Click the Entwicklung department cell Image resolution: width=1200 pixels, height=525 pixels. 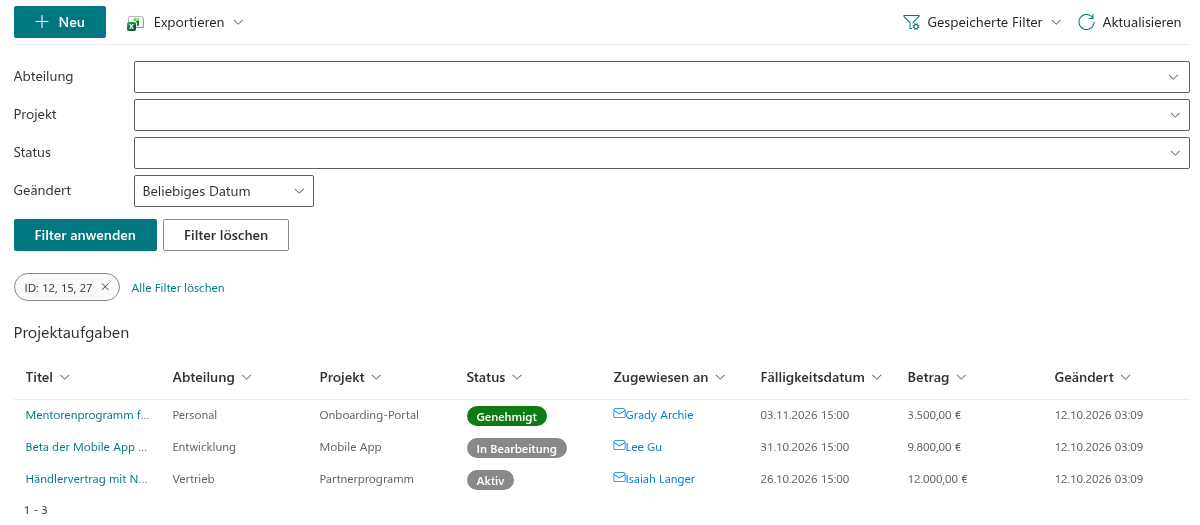click(x=202, y=447)
